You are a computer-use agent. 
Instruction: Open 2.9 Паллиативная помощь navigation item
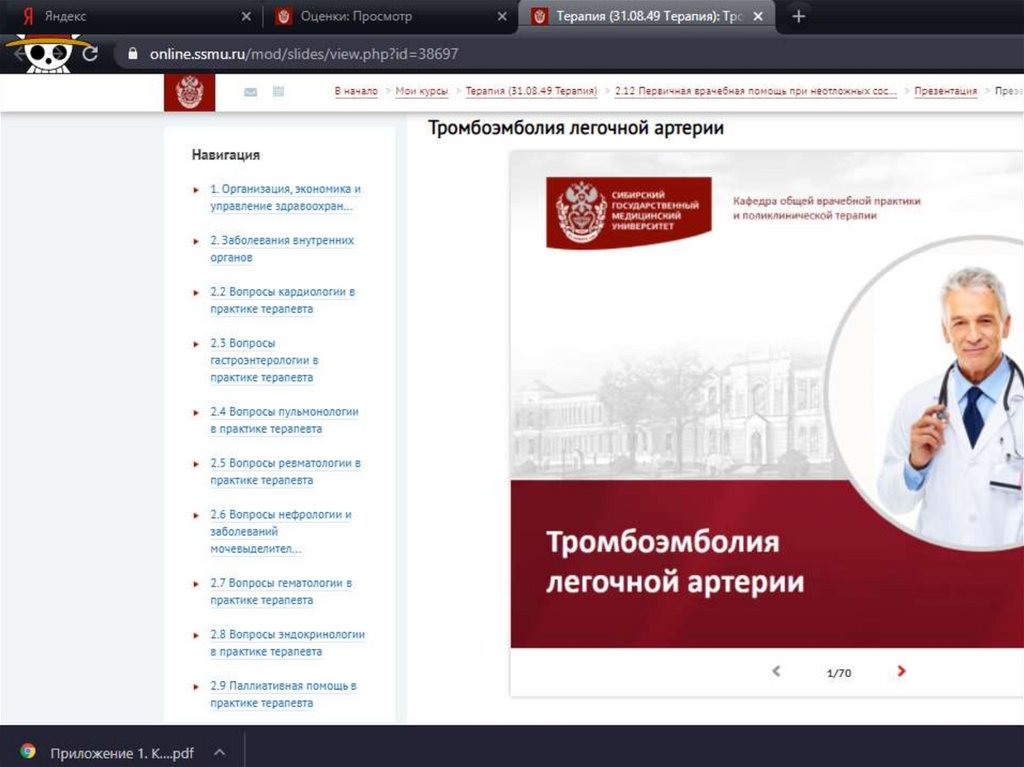tap(283, 694)
